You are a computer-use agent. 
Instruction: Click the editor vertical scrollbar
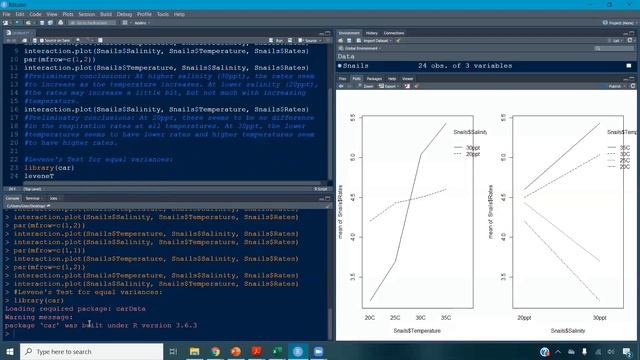click(x=330, y=112)
